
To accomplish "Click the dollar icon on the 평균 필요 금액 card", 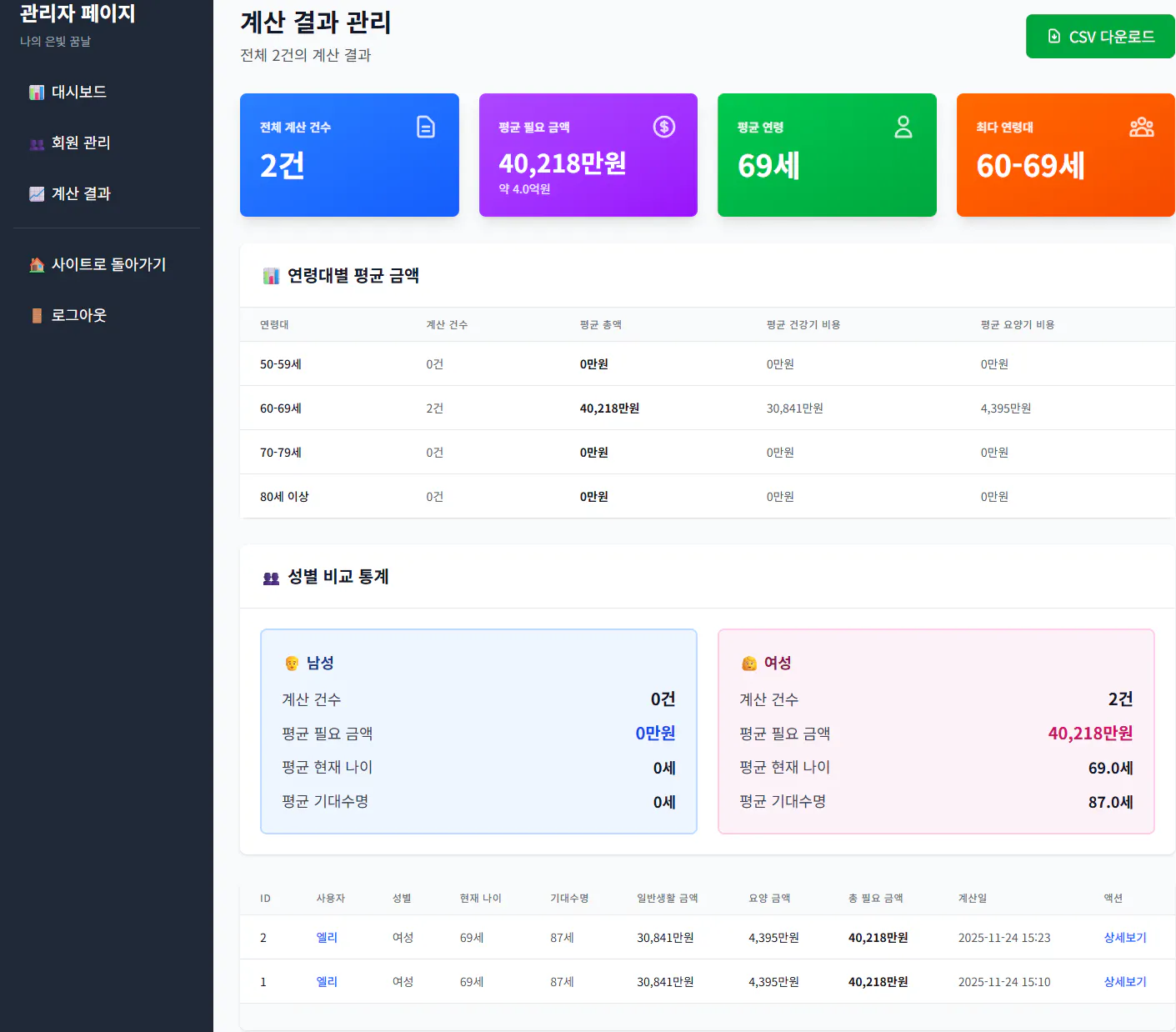I will (x=664, y=127).
